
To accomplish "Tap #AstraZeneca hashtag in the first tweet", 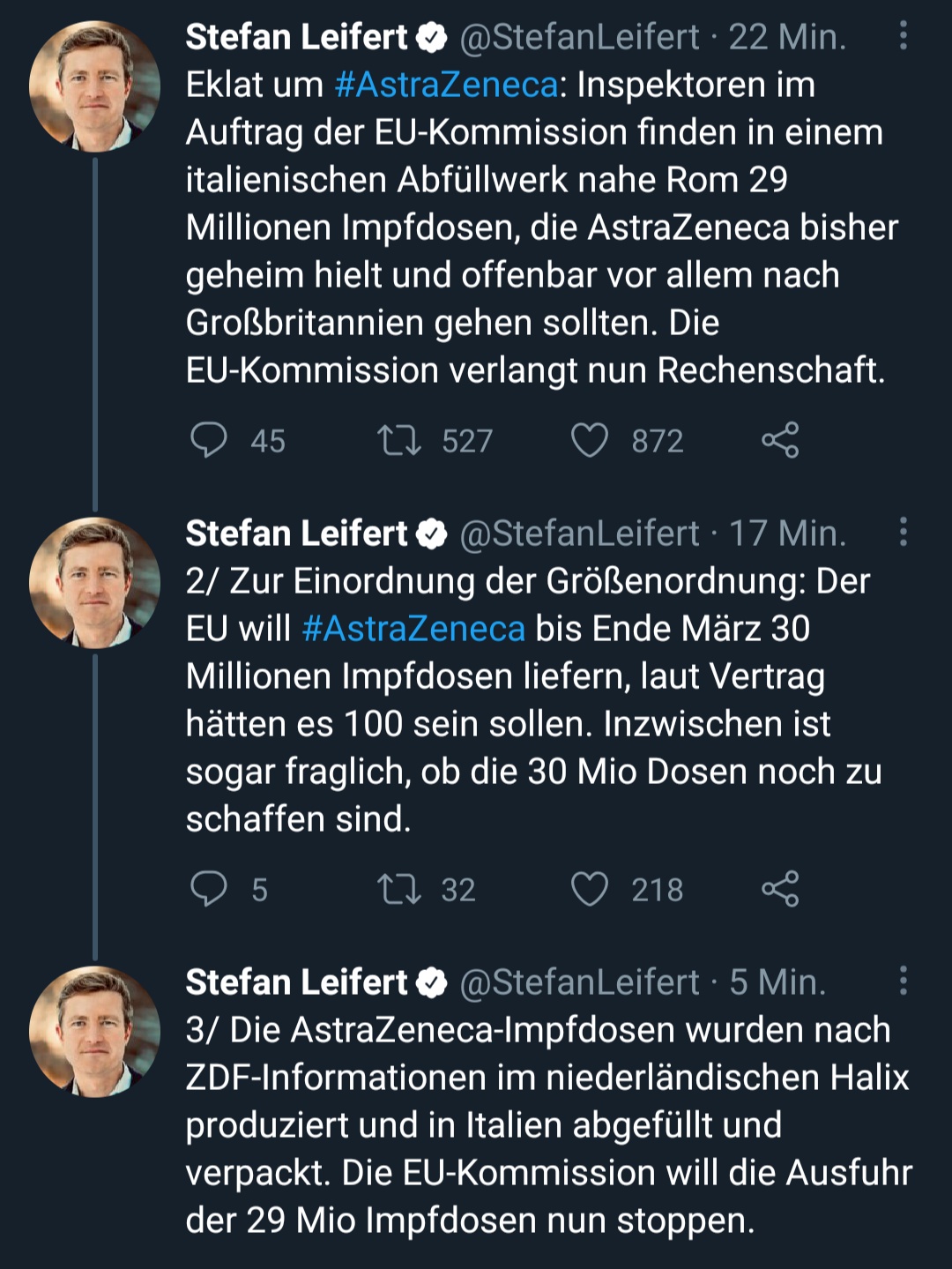I will [446, 86].
